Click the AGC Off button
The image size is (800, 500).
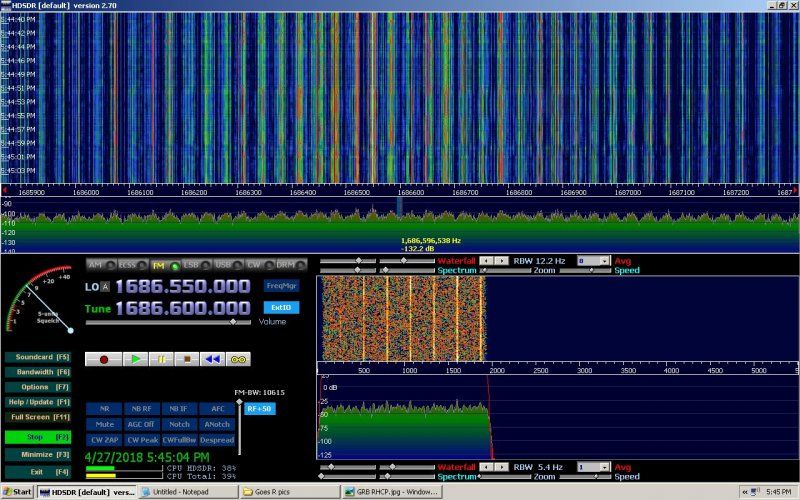141,424
